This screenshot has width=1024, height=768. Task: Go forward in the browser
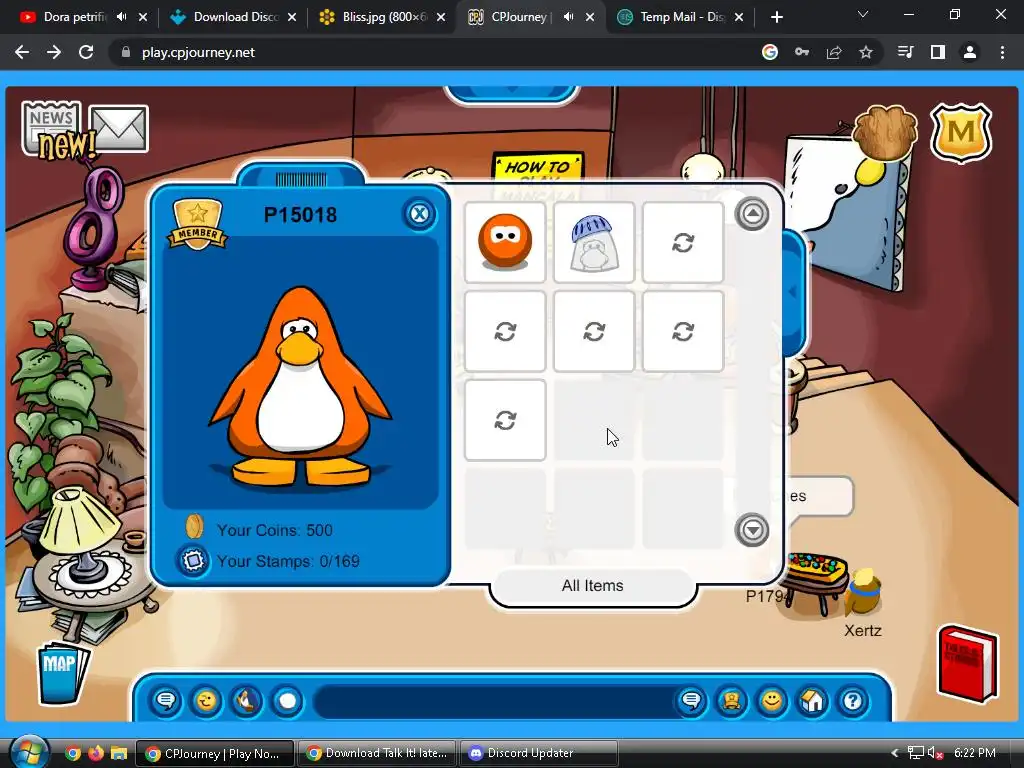click(x=54, y=52)
